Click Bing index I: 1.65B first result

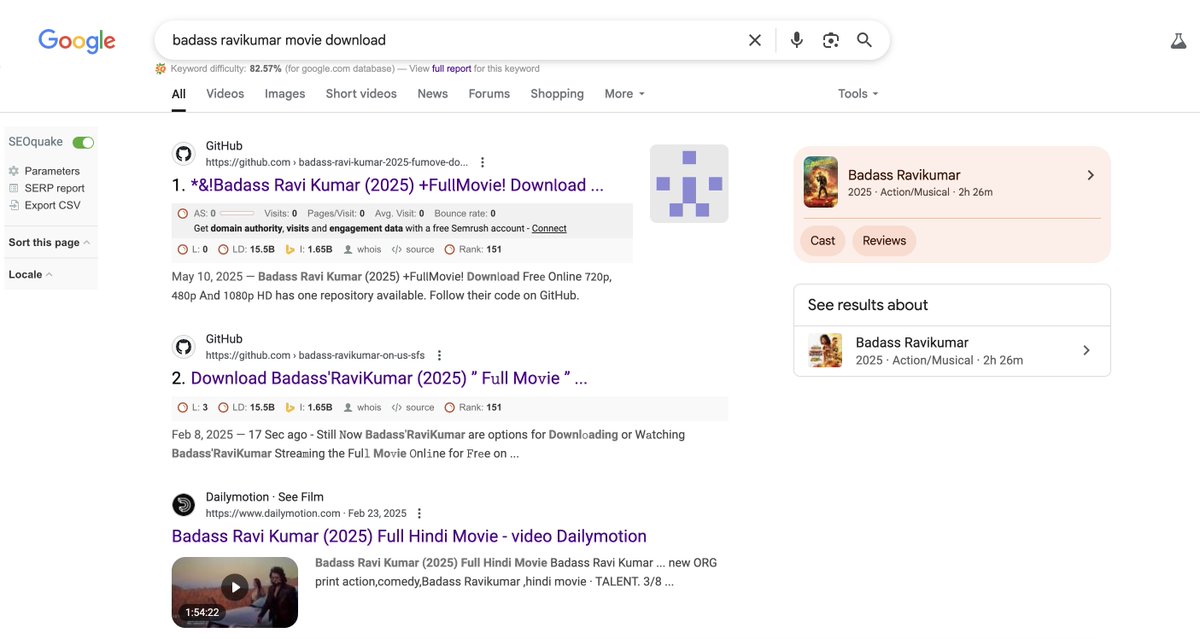point(309,250)
